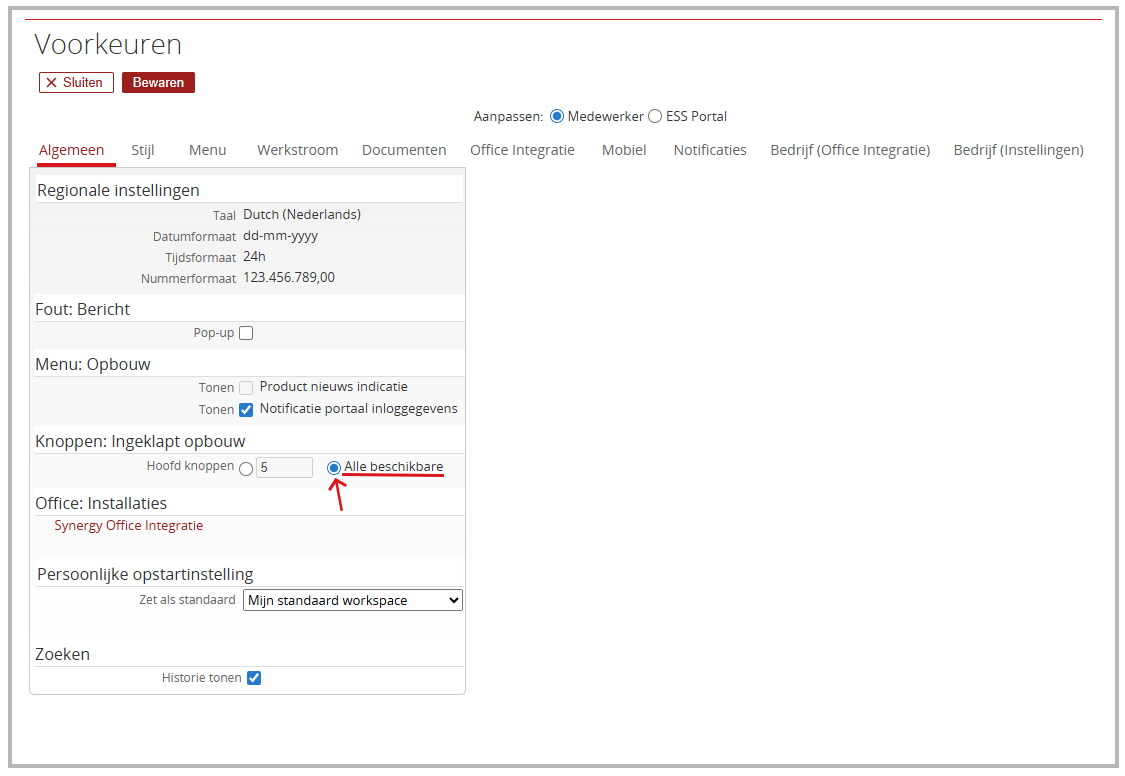
Task: Open the Notificaties tab
Action: point(710,150)
